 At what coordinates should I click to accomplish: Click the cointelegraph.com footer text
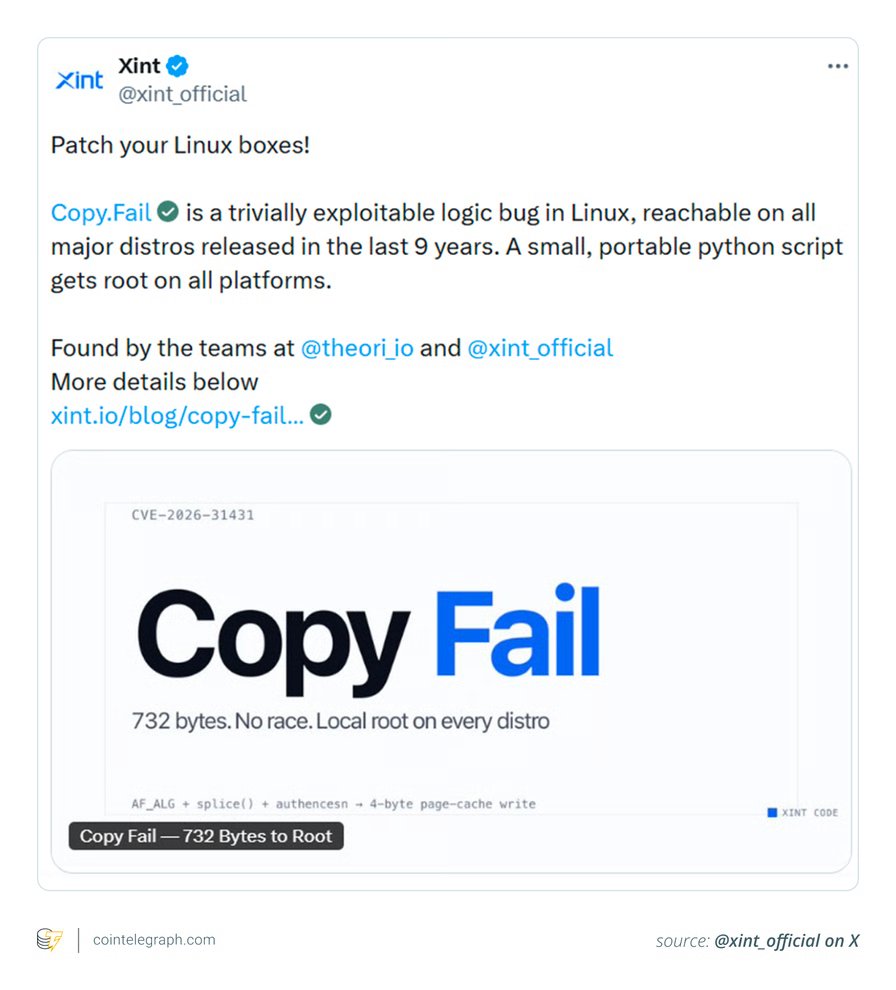click(154, 939)
